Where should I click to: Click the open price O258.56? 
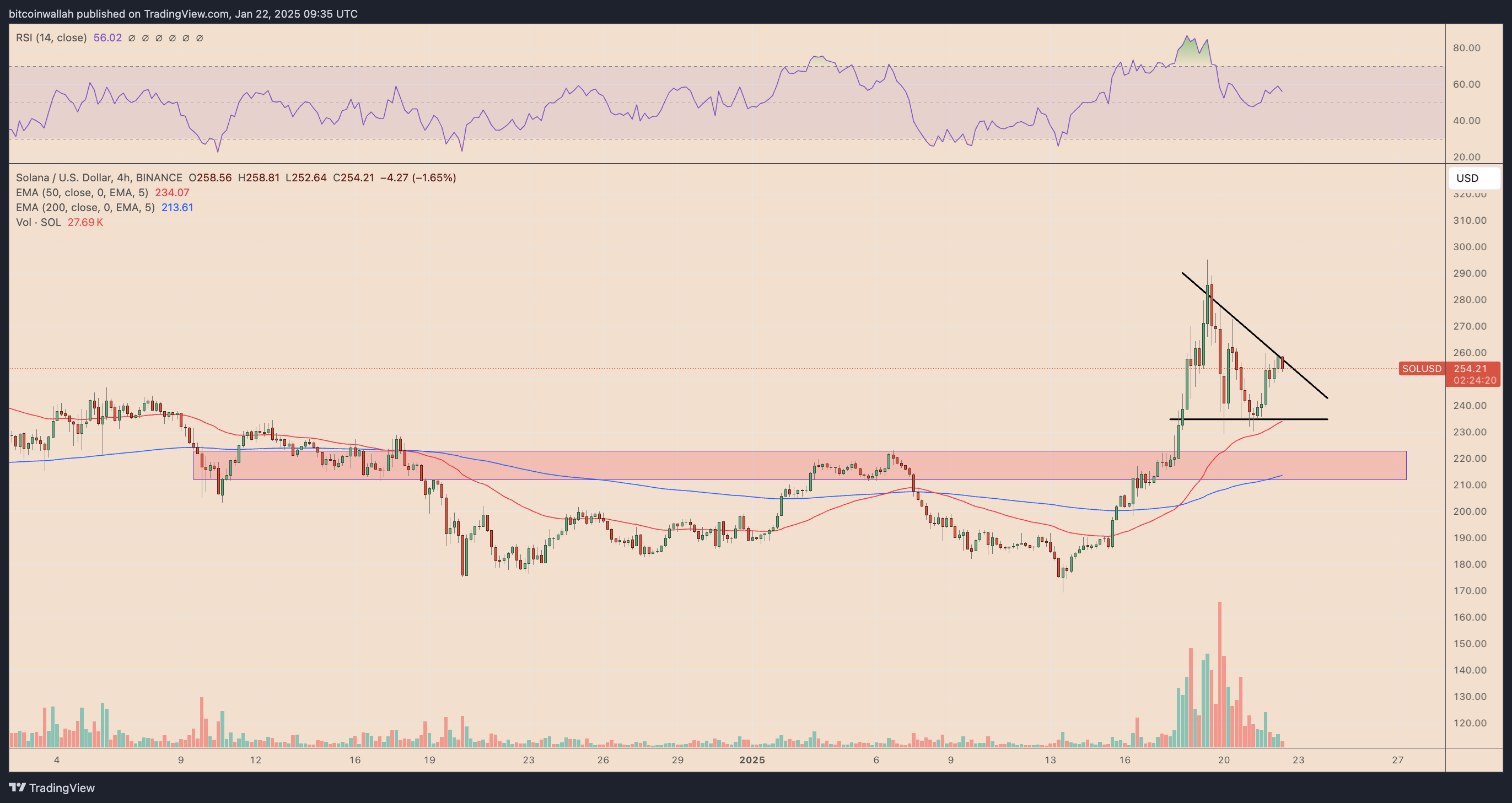210,177
